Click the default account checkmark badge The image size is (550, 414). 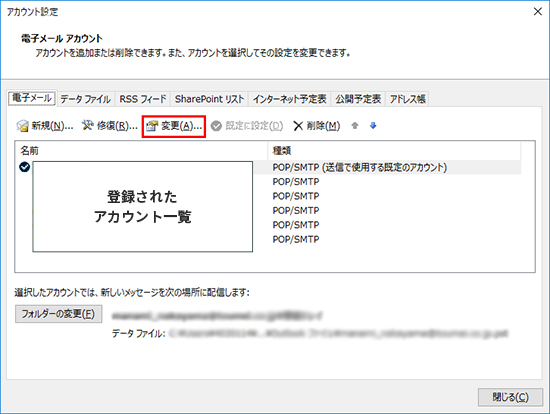pos(25,167)
